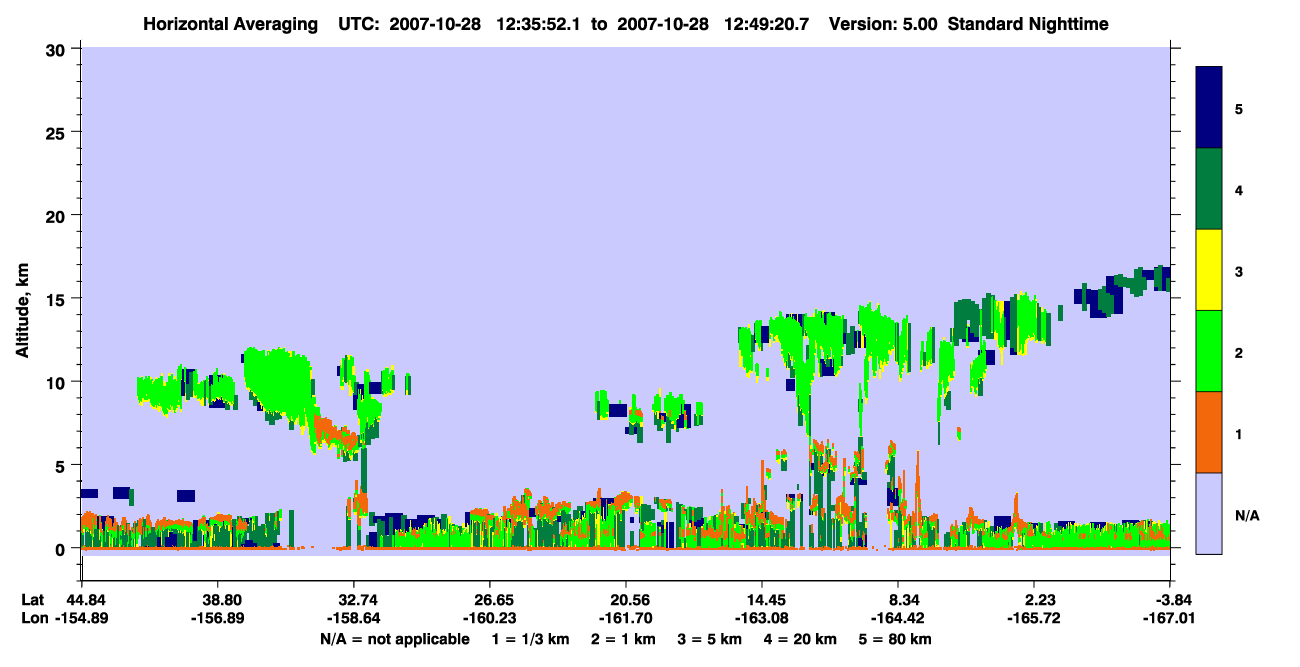
Task: Click latitude value 32.74
Action: 353,600
